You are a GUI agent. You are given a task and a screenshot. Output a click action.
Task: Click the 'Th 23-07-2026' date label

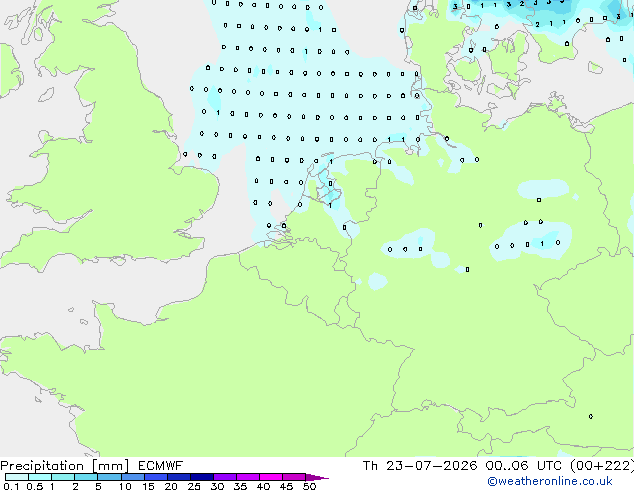pos(420,466)
